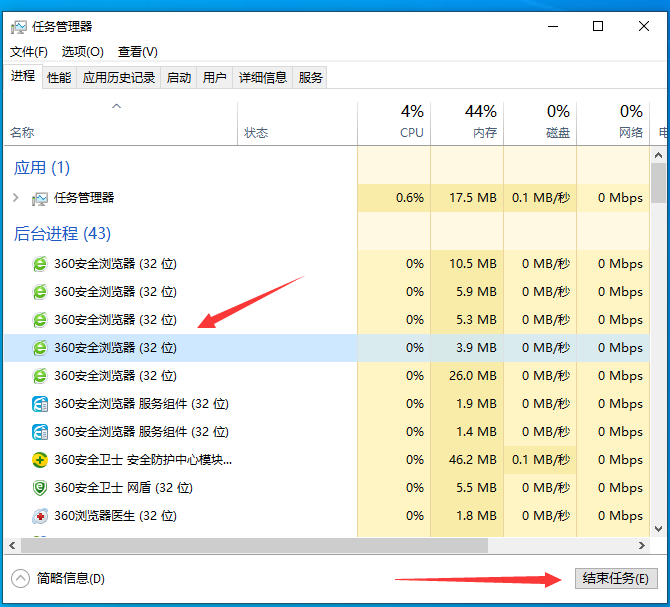Click the 任务管理器 app row icon

39,199
